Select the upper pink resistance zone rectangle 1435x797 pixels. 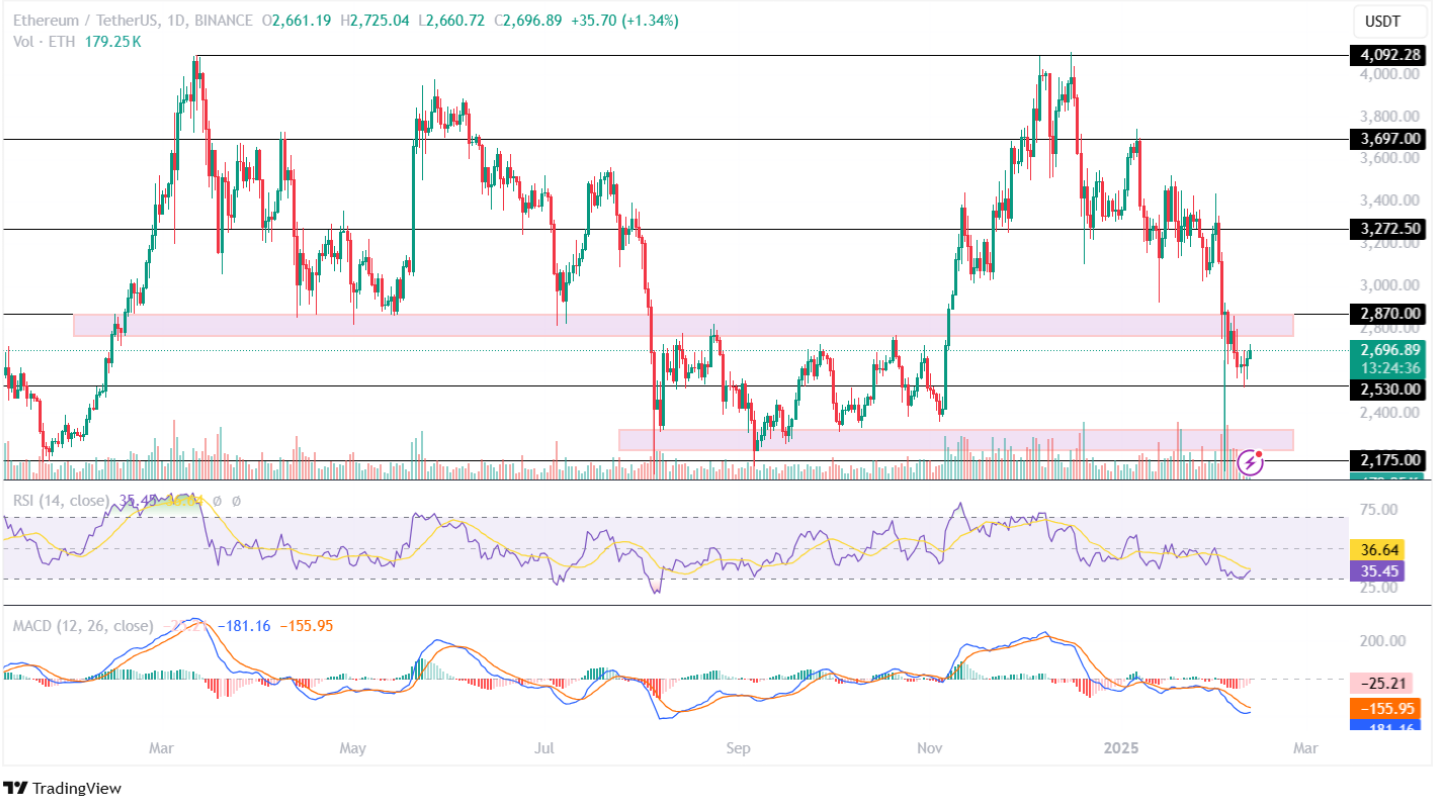point(683,325)
